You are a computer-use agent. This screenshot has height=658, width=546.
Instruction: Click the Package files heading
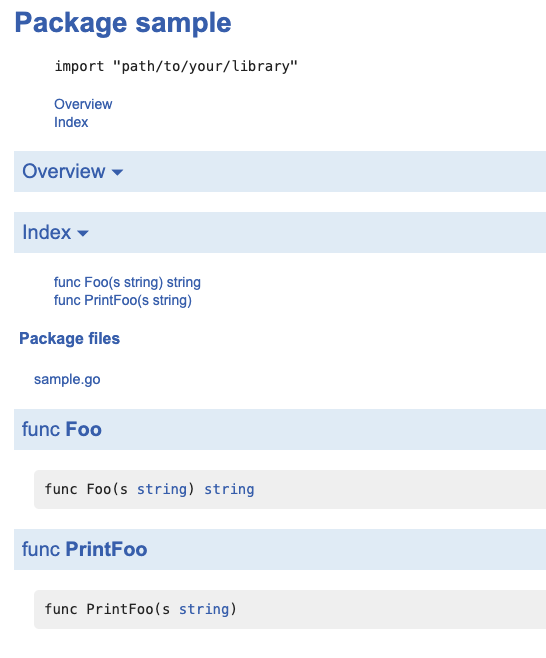click(x=70, y=339)
